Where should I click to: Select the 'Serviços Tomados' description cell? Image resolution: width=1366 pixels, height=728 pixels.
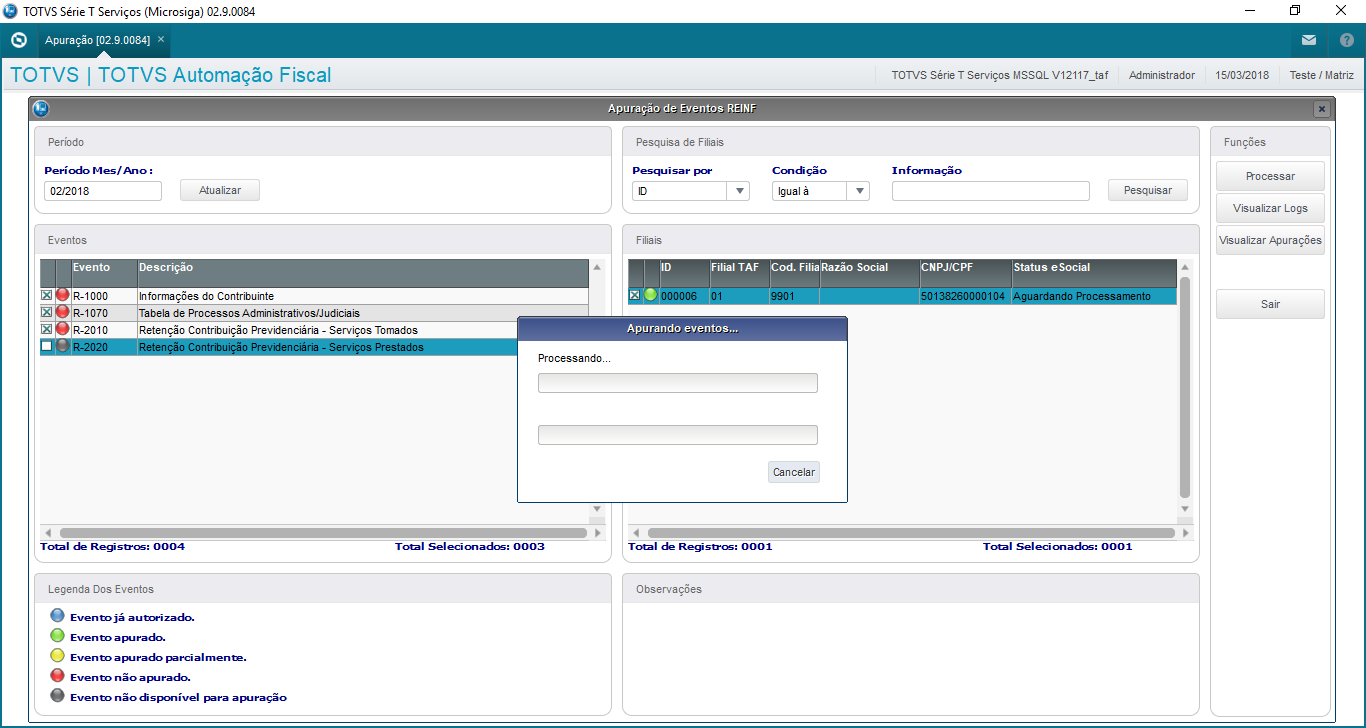pyautogui.click(x=363, y=330)
